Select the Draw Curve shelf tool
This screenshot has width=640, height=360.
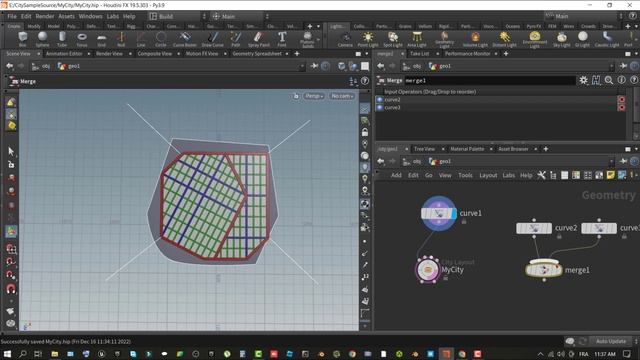click(x=213, y=39)
